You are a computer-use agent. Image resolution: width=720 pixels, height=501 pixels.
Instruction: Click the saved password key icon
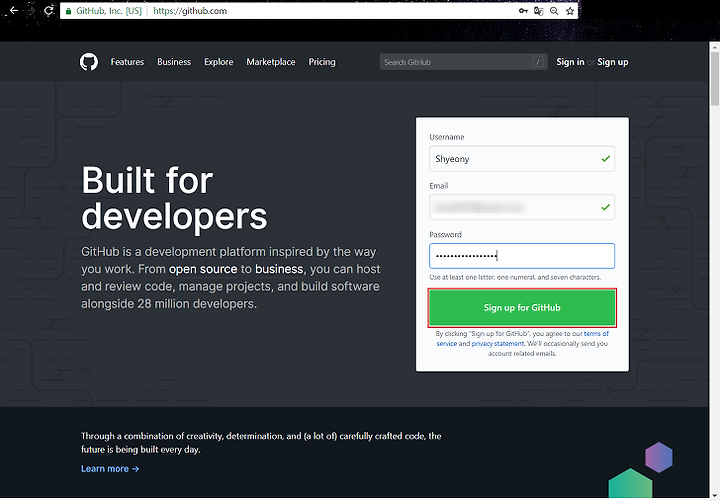point(523,11)
